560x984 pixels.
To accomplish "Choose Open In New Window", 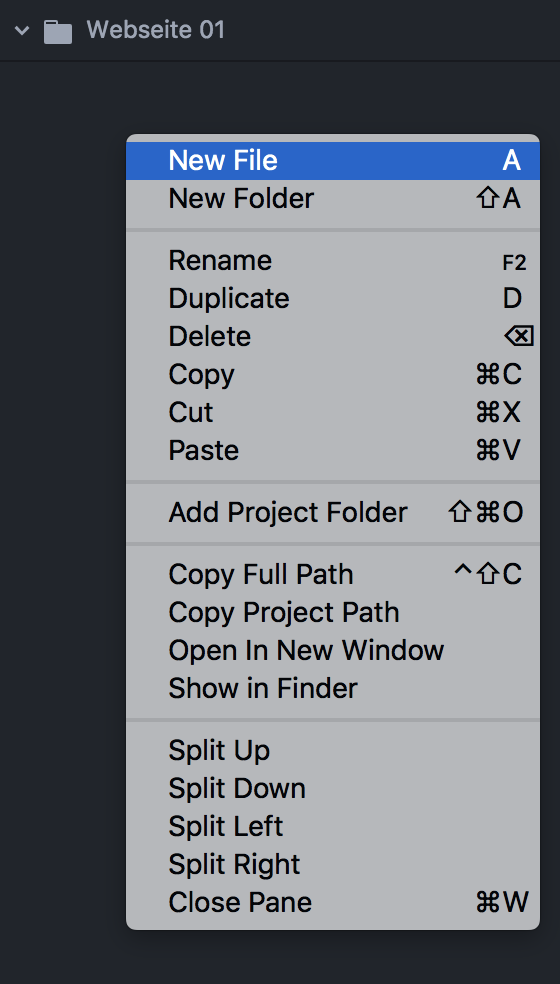I will click(333, 650).
